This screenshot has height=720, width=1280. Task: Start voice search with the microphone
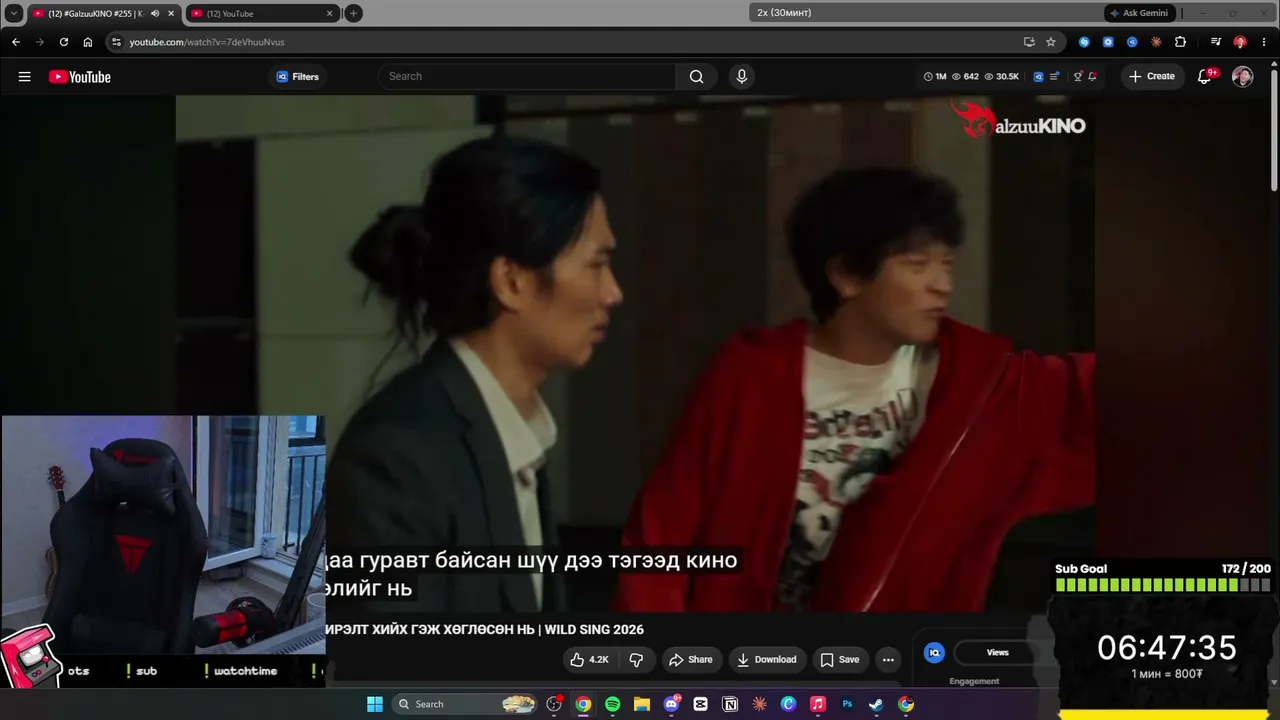coord(741,77)
